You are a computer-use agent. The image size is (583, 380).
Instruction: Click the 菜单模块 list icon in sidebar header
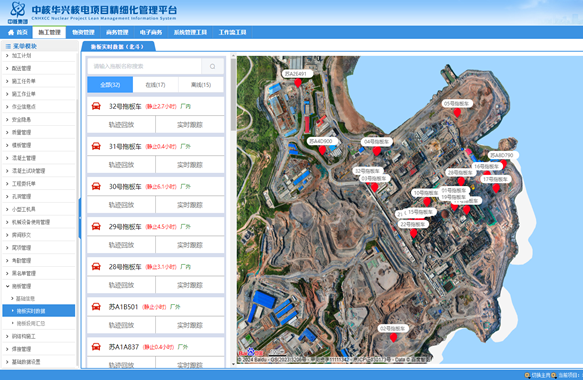click(x=8, y=46)
